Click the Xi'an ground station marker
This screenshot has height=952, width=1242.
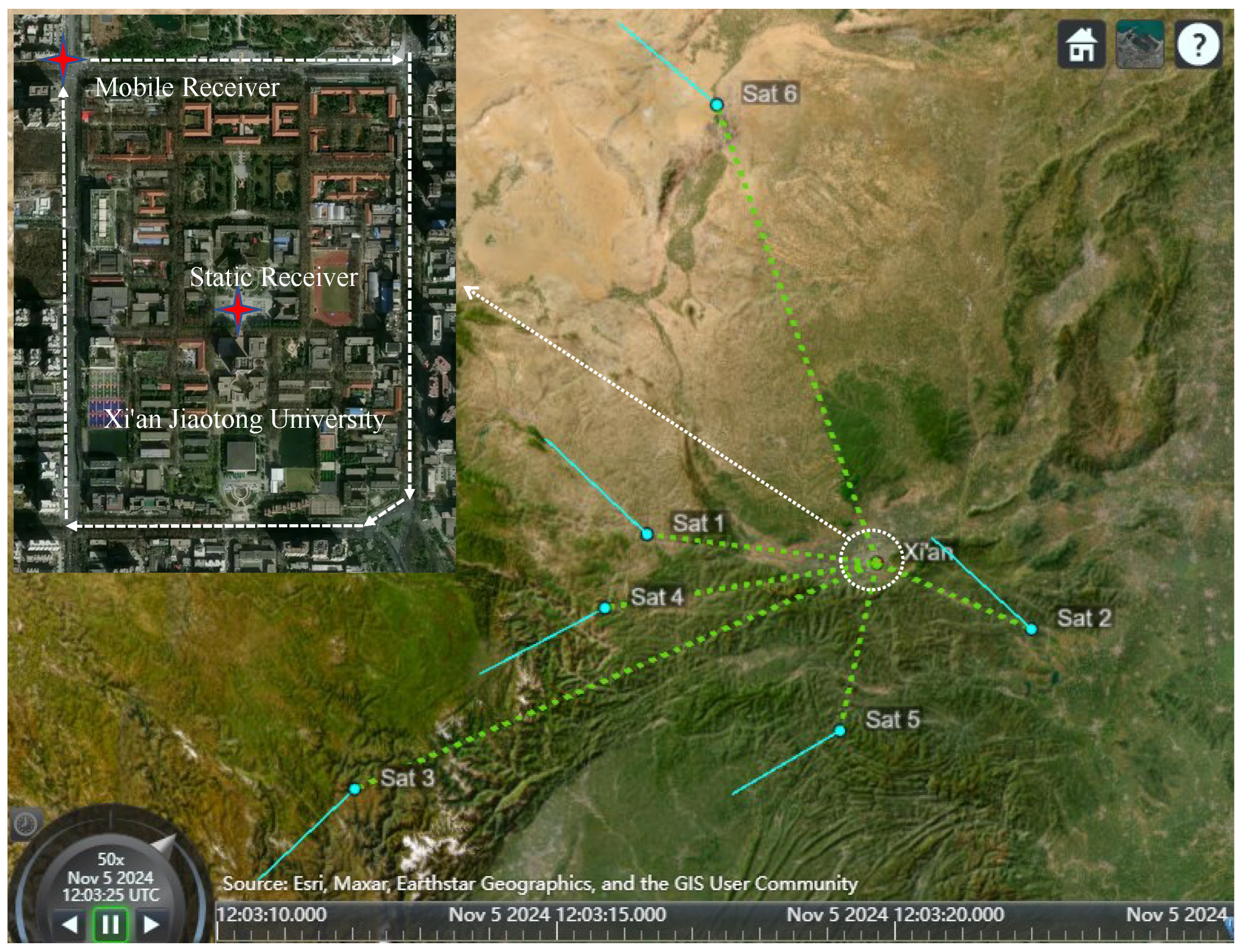877,563
